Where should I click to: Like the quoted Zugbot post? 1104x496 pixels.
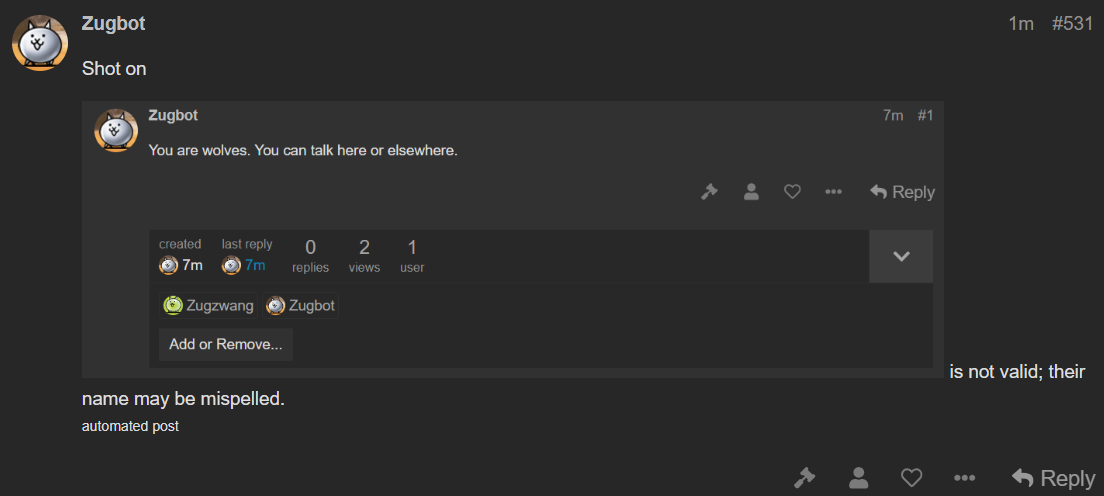(x=792, y=192)
